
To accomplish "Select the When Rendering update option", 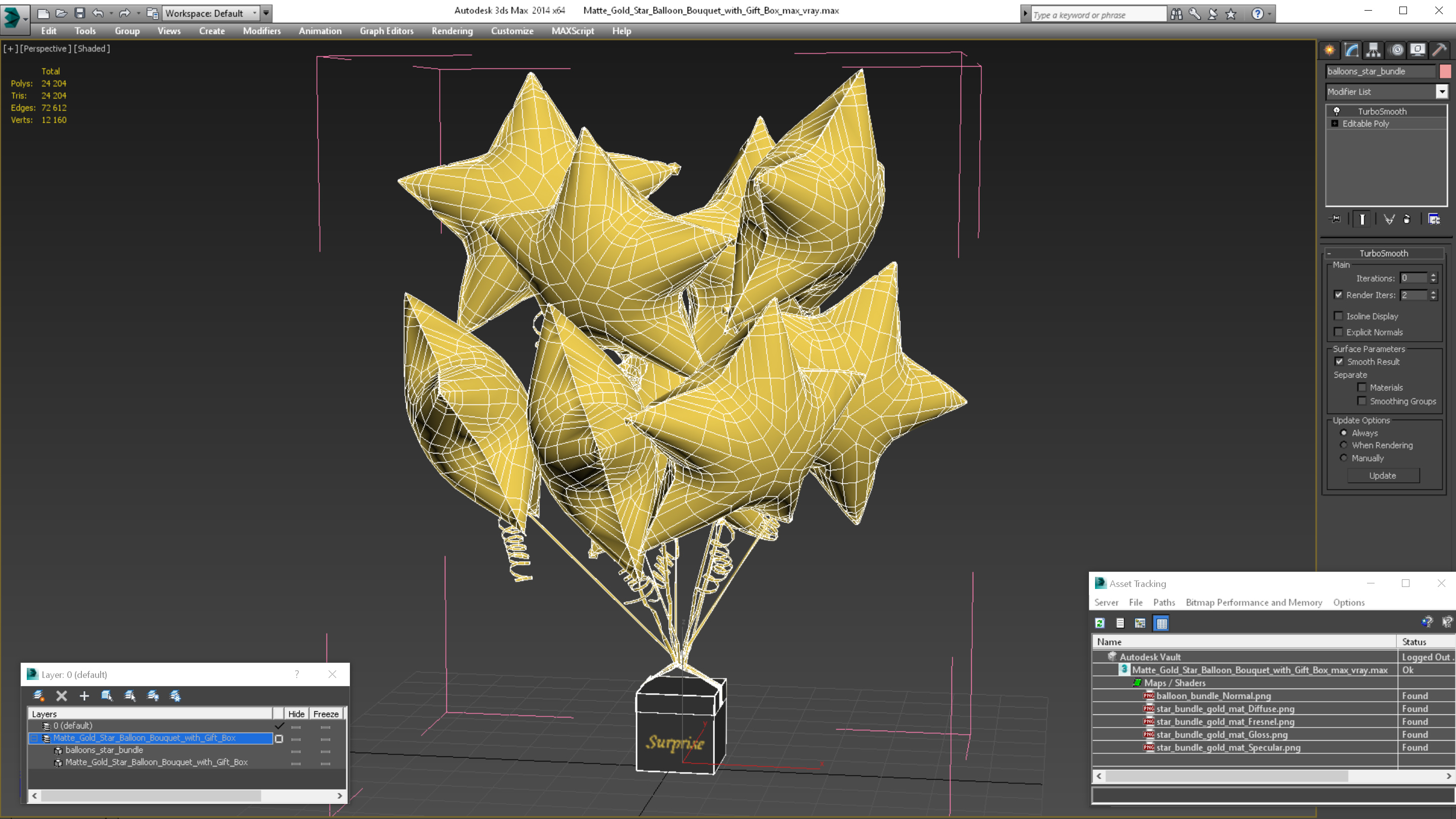I will (1344, 445).
